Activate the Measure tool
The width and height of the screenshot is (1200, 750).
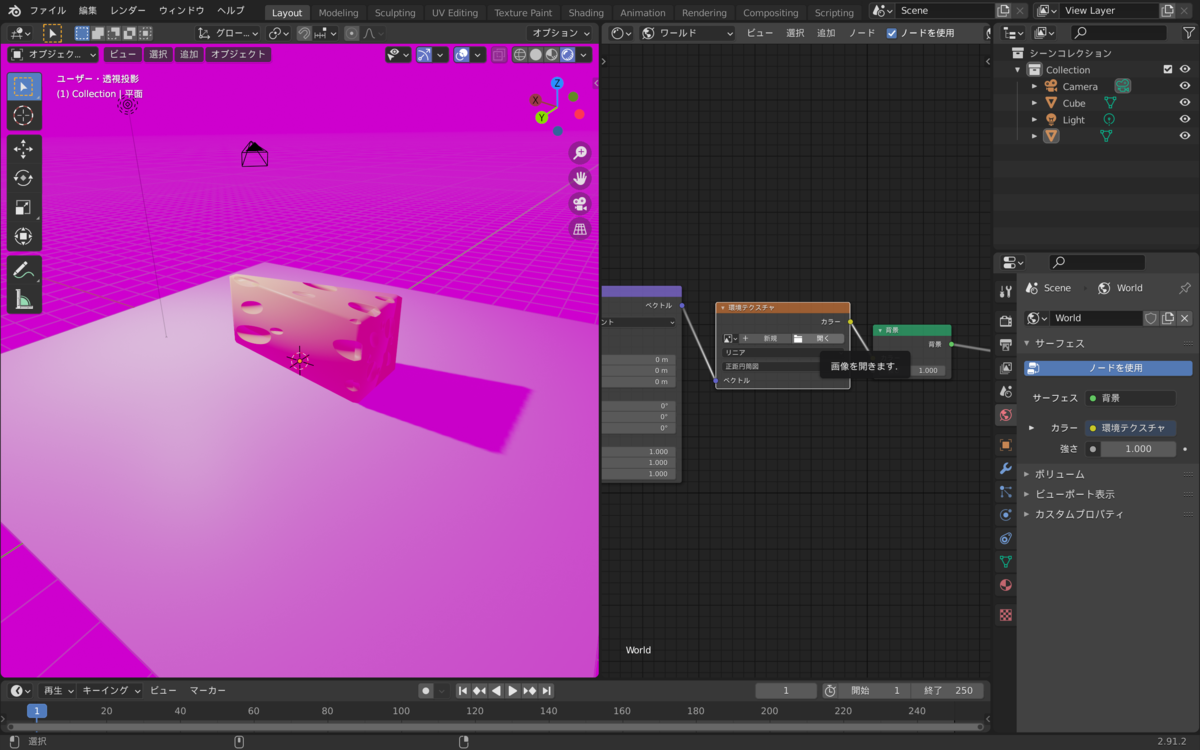24,299
